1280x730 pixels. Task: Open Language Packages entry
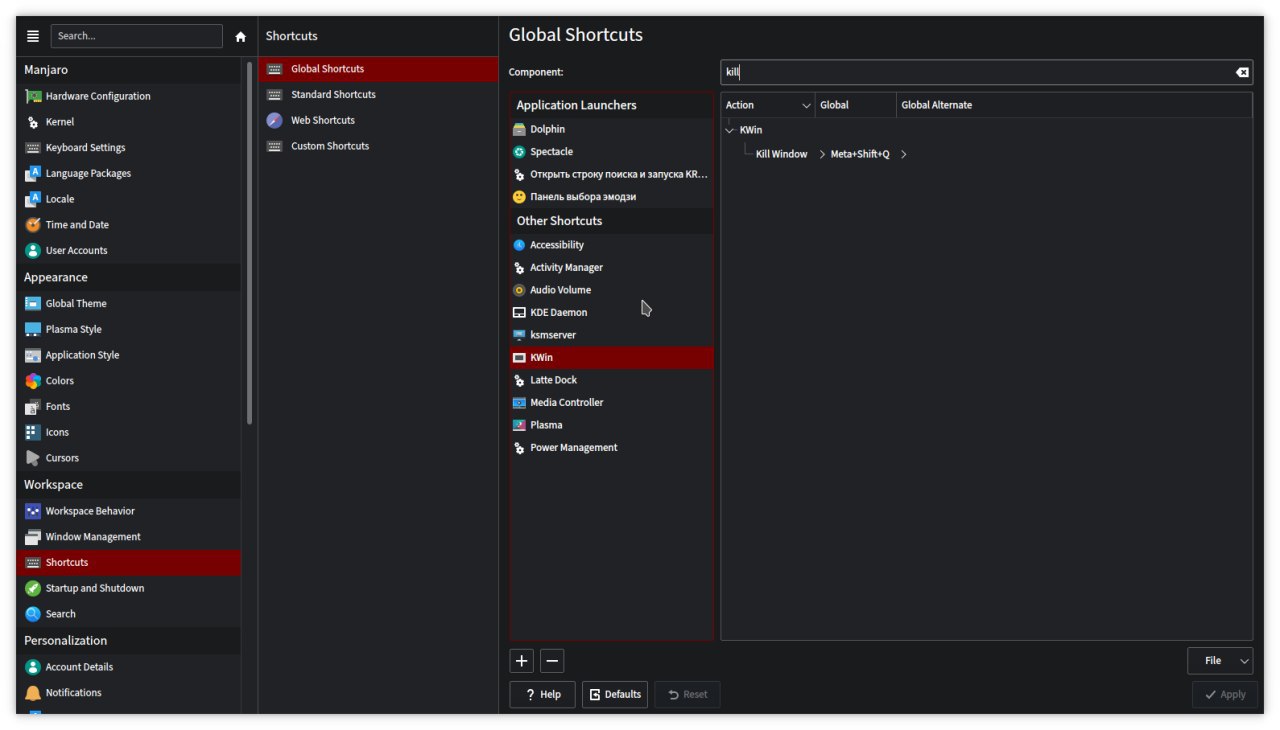coord(128,174)
